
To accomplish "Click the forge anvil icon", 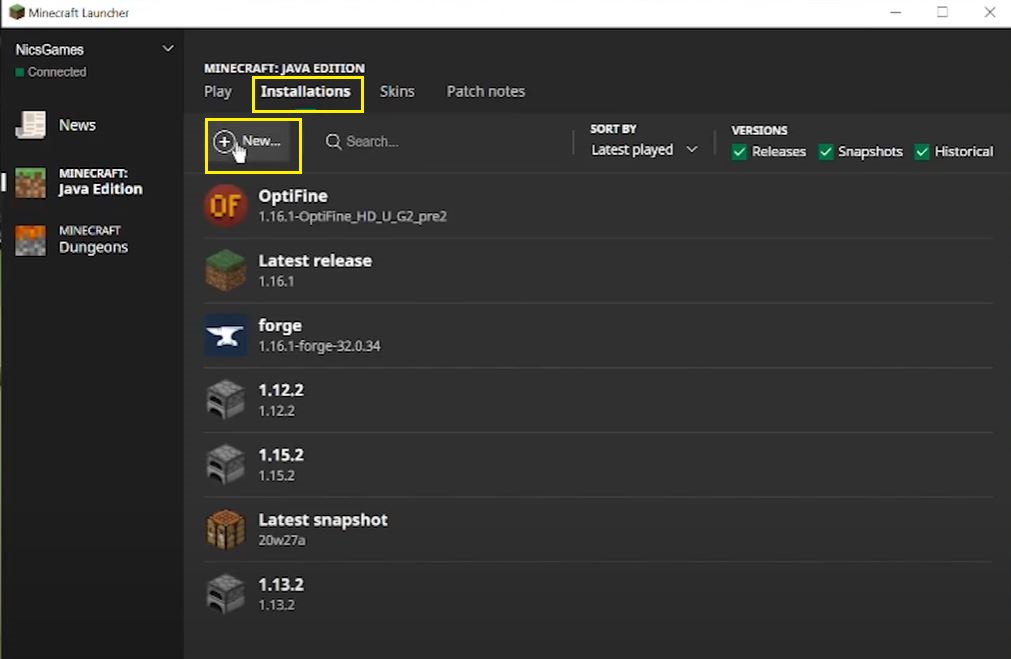I will pos(226,335).
